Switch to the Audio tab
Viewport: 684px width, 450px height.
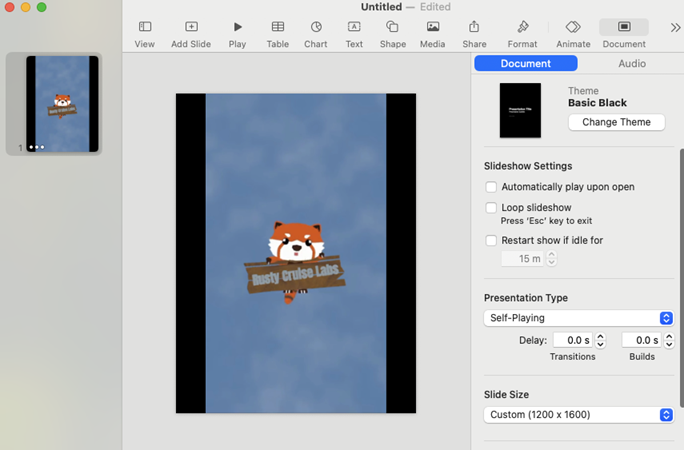pos(632,63)
